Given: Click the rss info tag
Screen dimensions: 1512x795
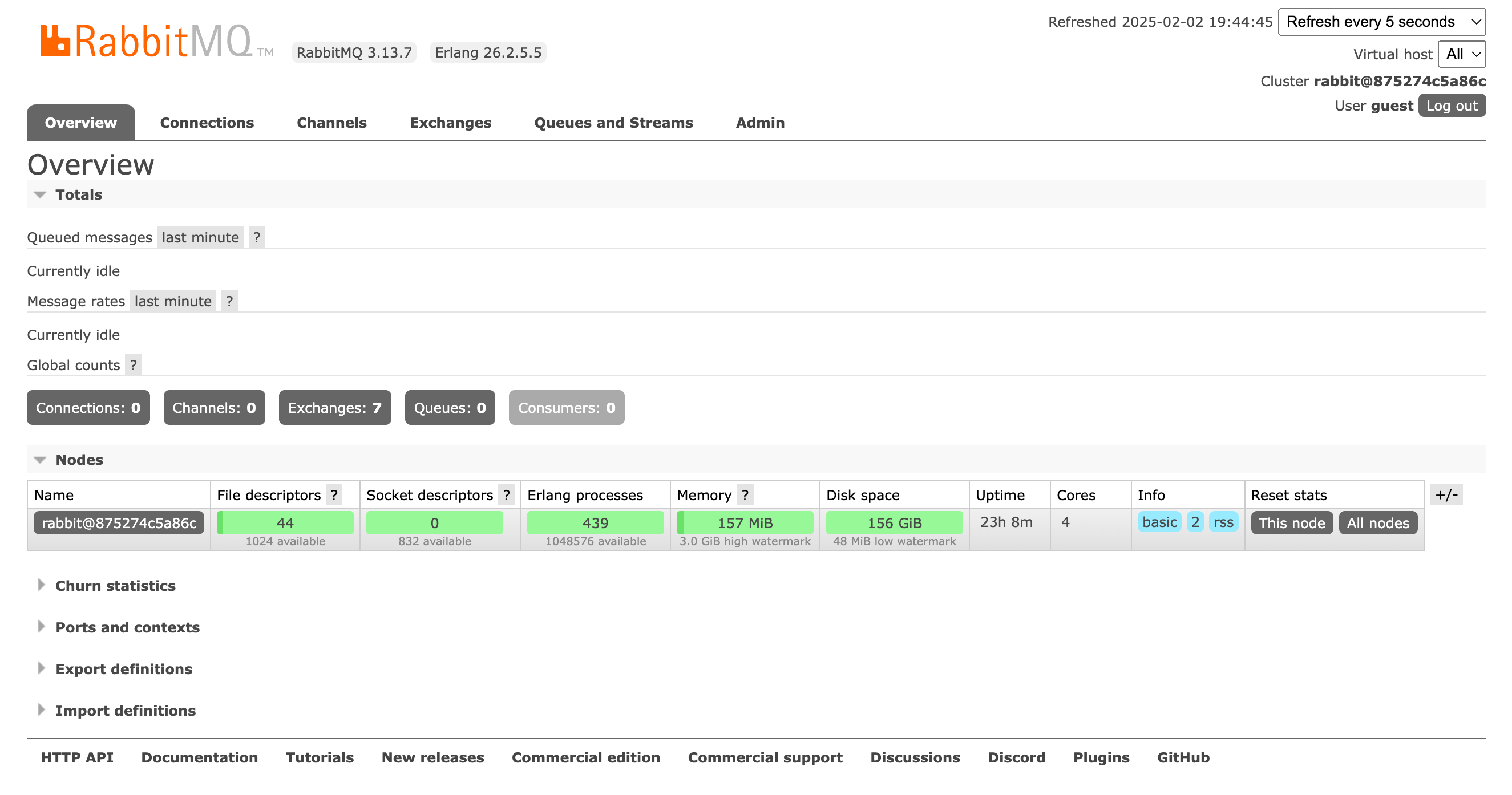Looking at the screenshot, I should (1223, 522).
